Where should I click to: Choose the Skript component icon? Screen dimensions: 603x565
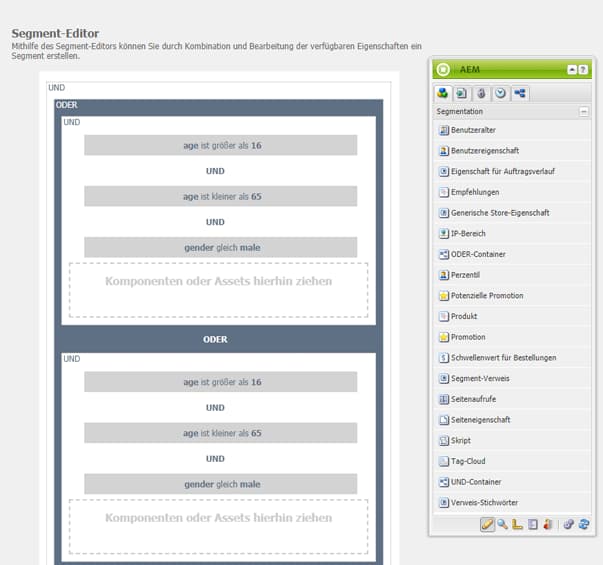click(444, 441)
